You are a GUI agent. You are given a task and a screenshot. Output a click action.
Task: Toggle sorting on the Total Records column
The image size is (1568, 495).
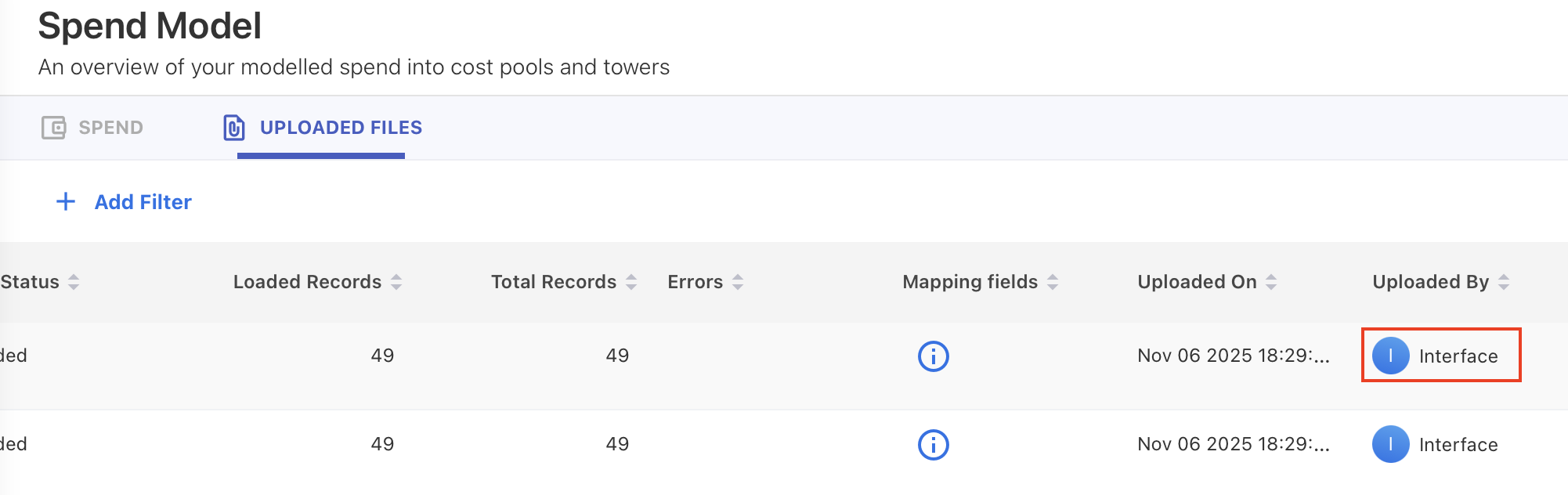coord(630,282)
